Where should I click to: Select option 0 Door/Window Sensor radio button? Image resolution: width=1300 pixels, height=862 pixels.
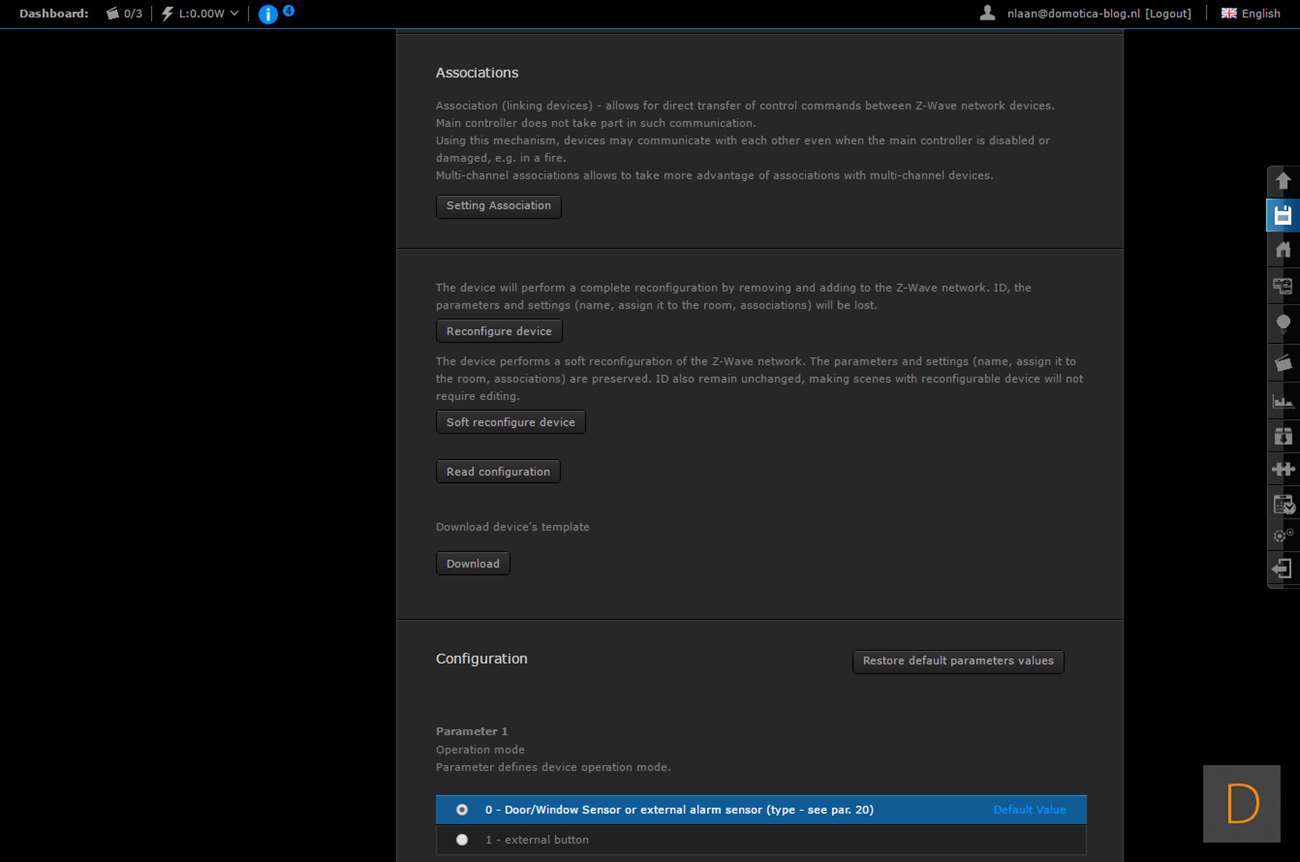click(462, 810)
